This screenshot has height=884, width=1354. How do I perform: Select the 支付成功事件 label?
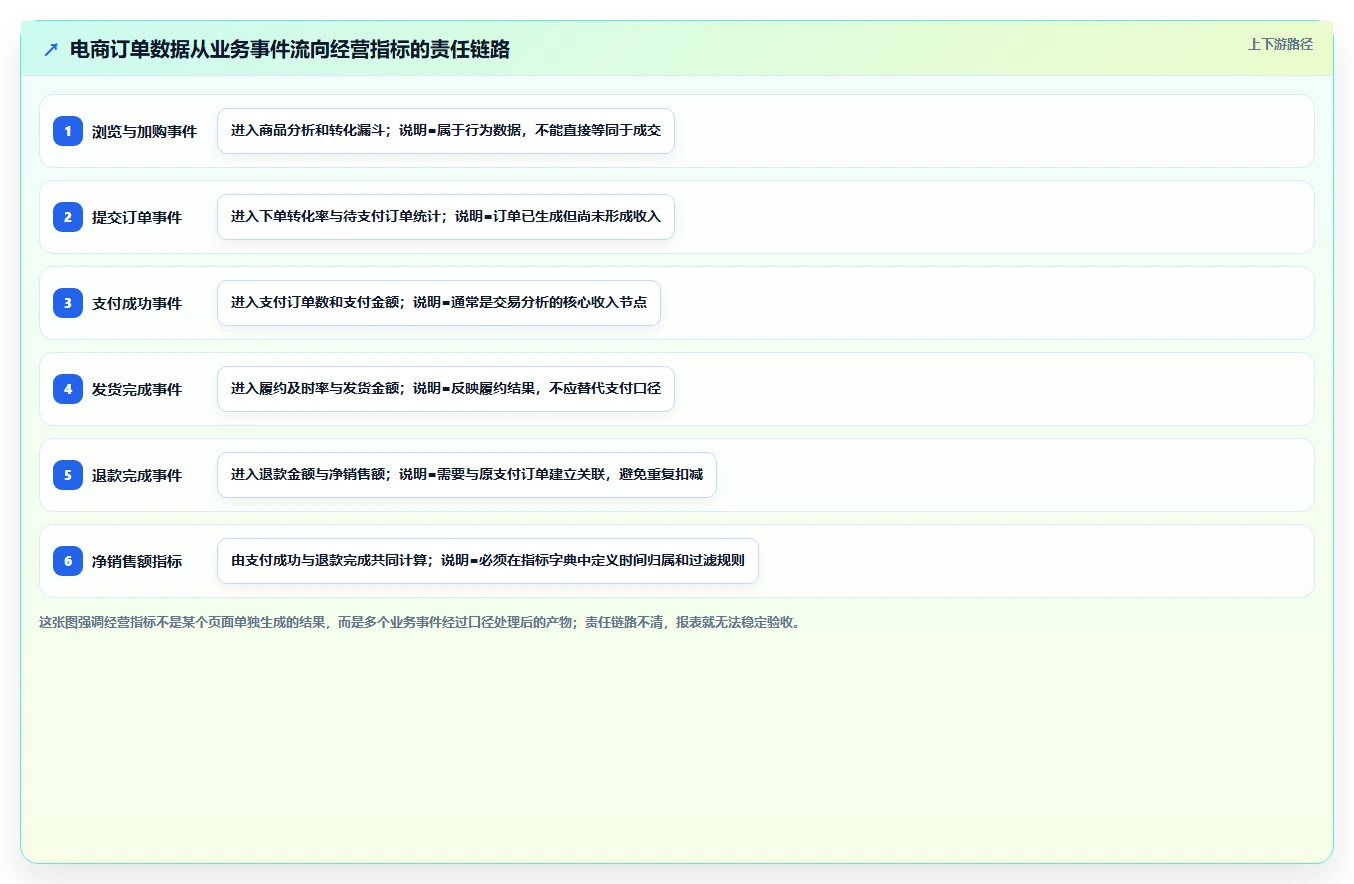coord(137,303)
